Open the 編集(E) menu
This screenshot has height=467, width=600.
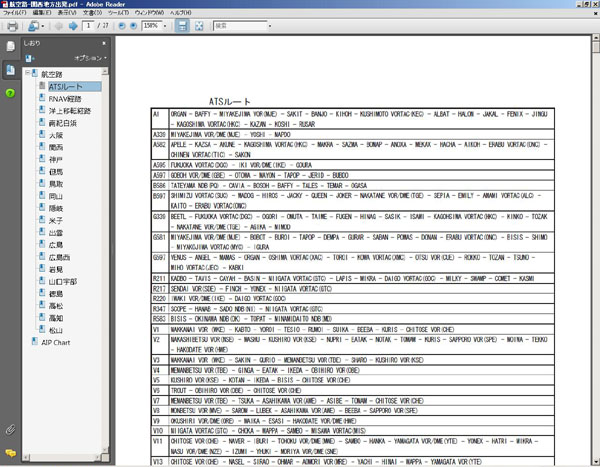pyautogui.click(x=42, y=13)
